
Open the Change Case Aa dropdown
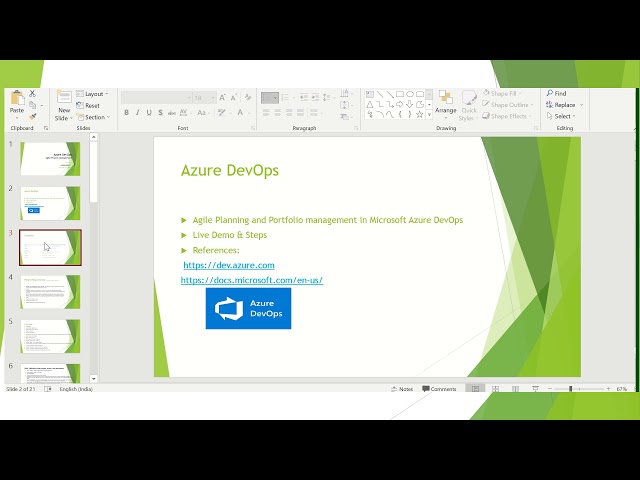tap(202, 113)
